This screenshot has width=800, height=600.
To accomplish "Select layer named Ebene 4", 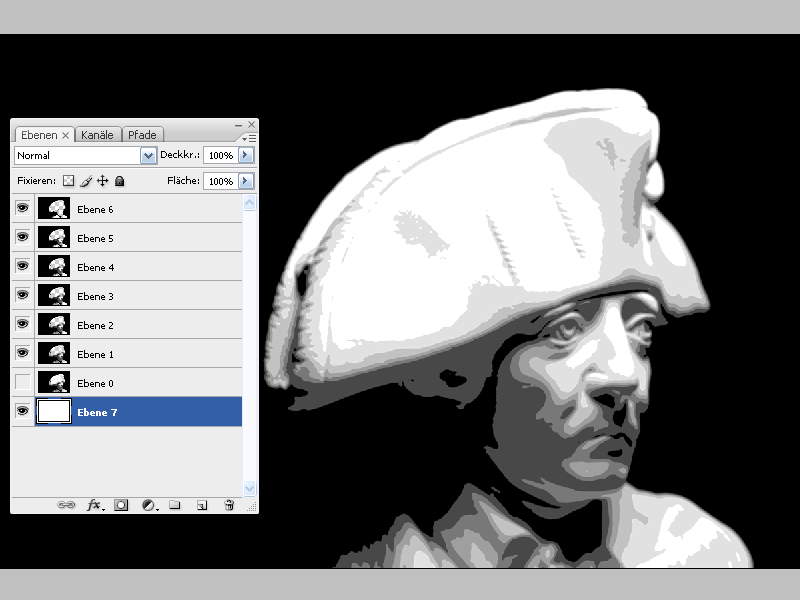I will pos(95,267).
